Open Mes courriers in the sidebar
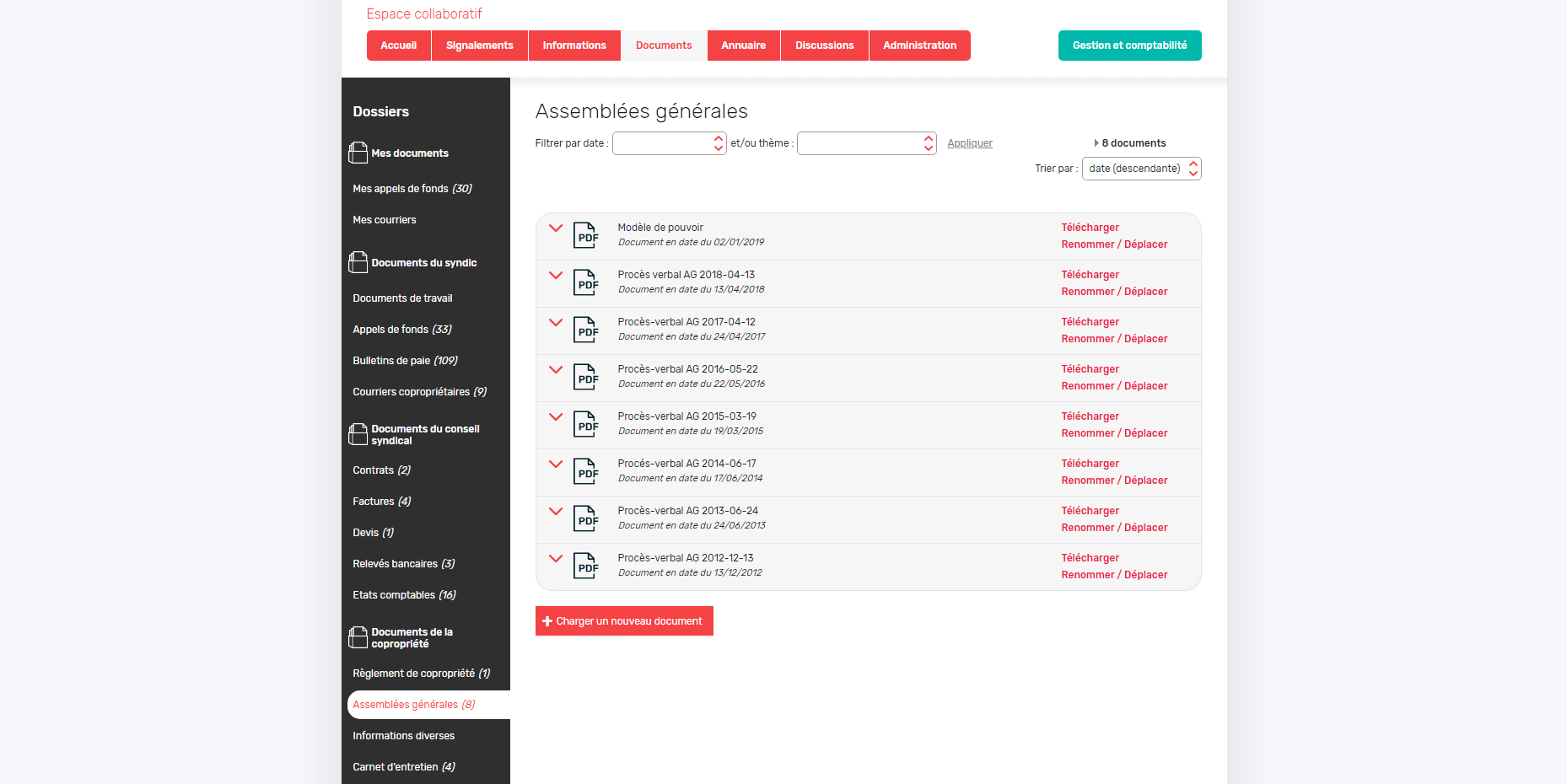 coord(385,220)
